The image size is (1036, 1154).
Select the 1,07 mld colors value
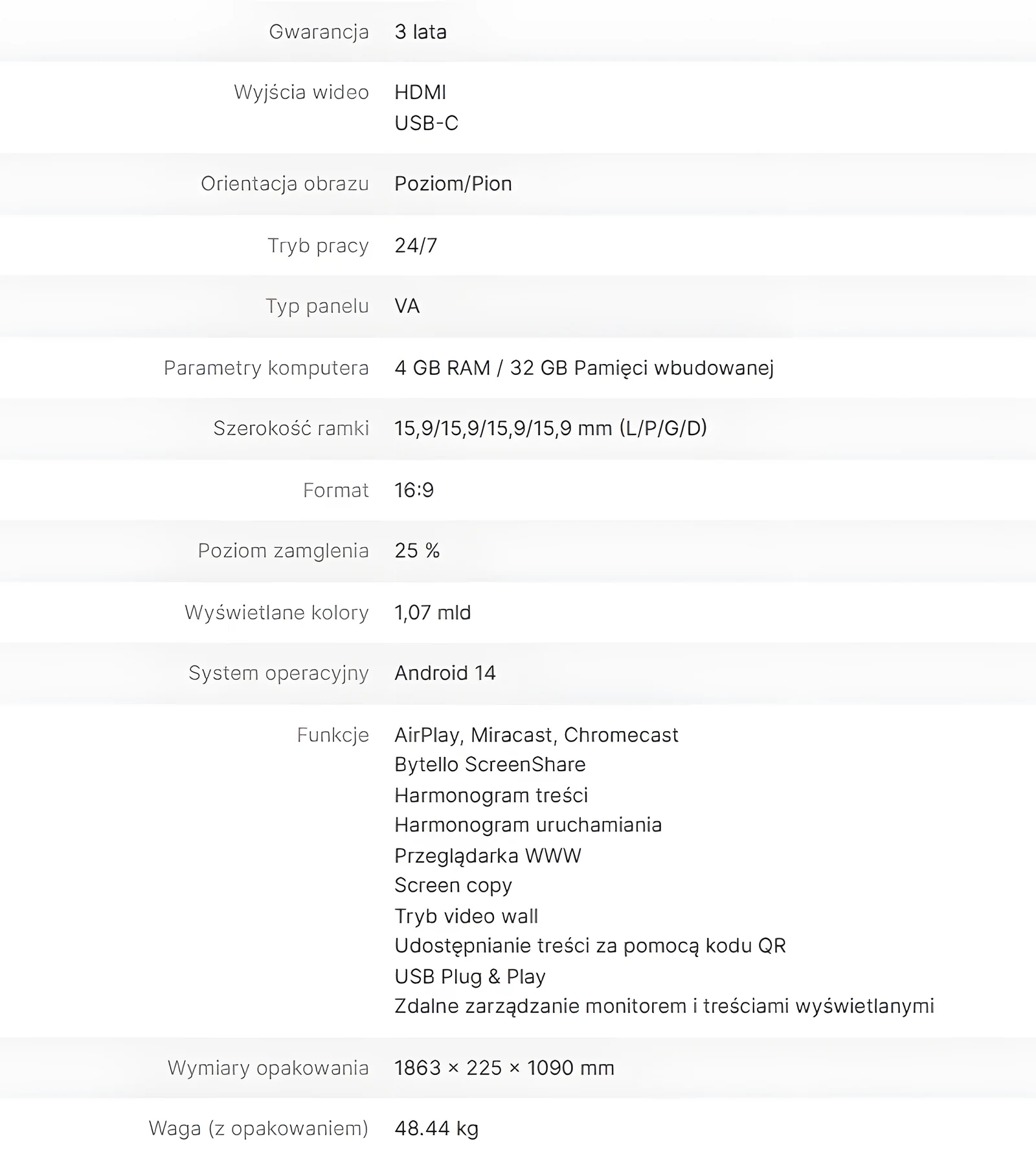click(433, 613)
